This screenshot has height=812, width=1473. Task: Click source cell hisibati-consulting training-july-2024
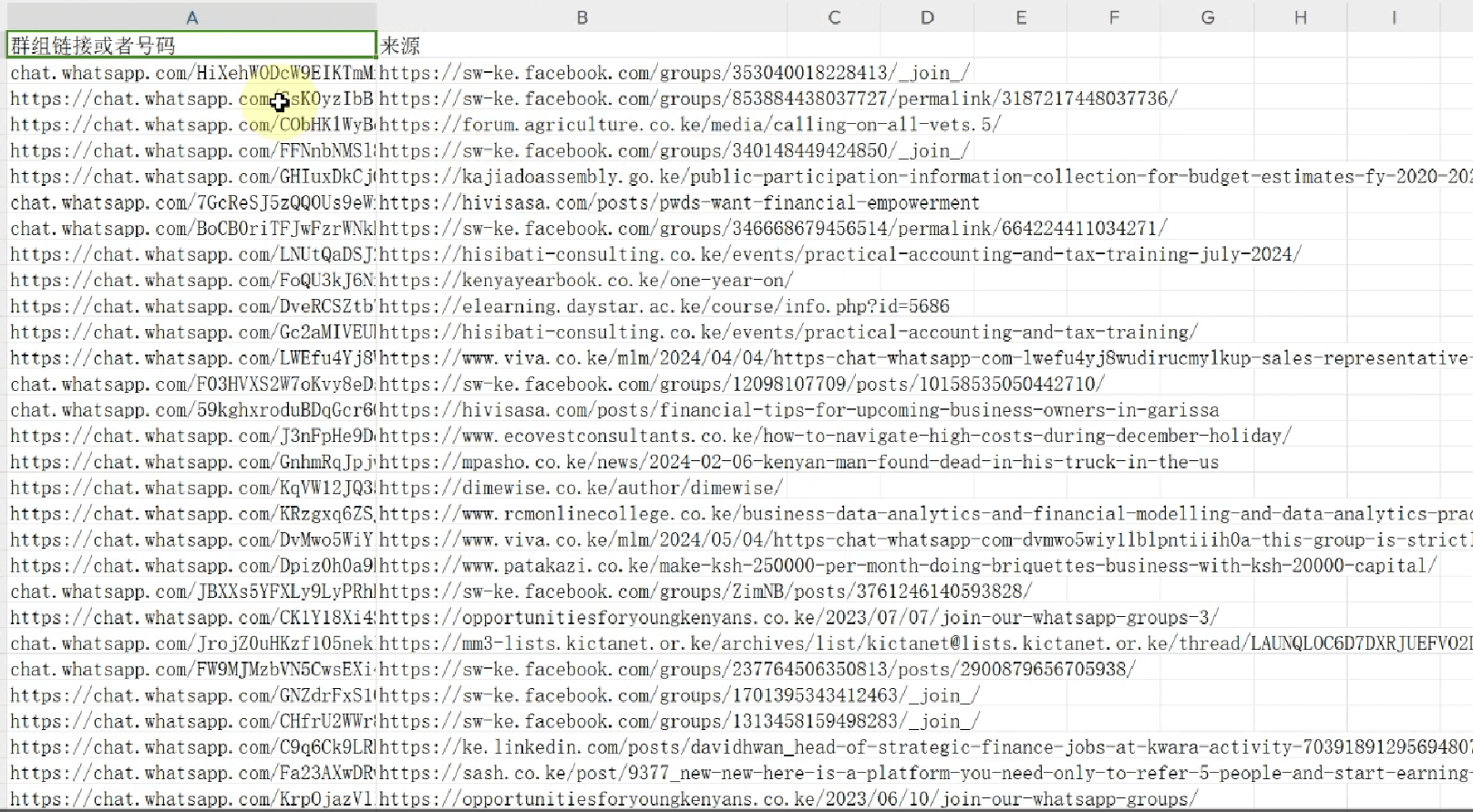pyautogui.click(x=582, y=254)
